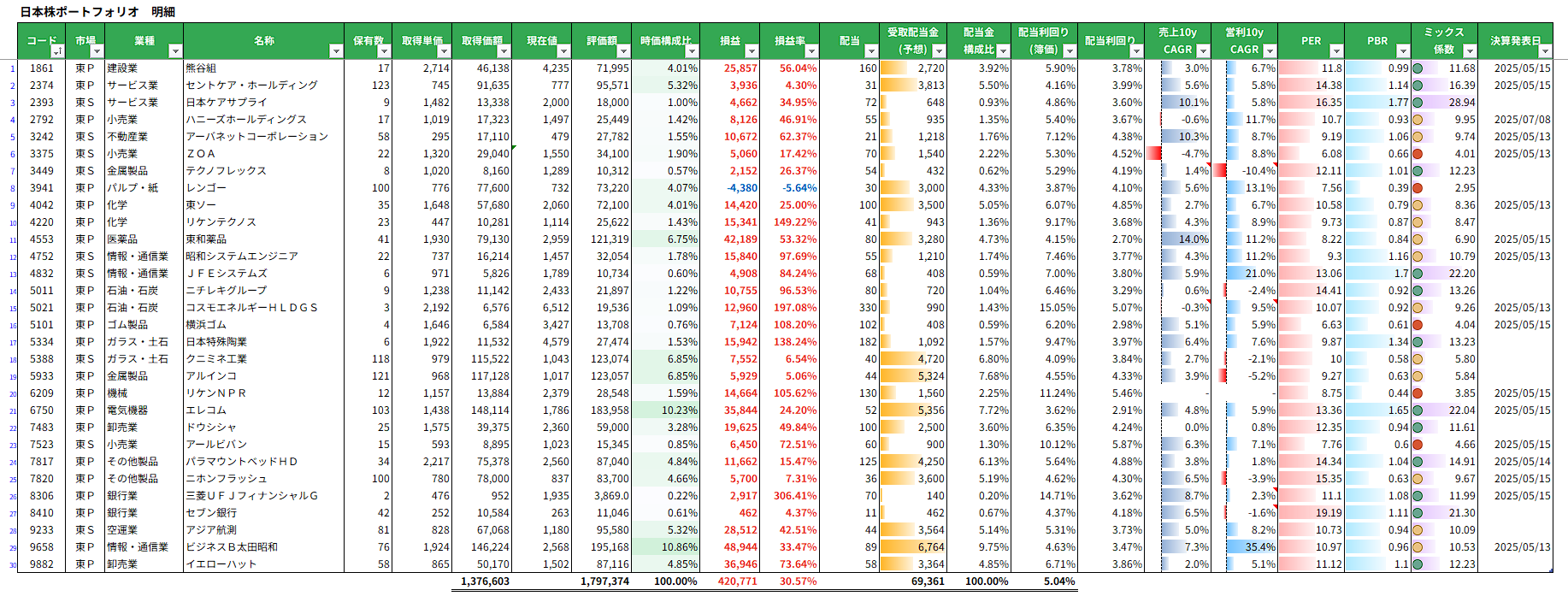Select the indicator circle in the 日本特殊陶業 row

[1418, 342]
